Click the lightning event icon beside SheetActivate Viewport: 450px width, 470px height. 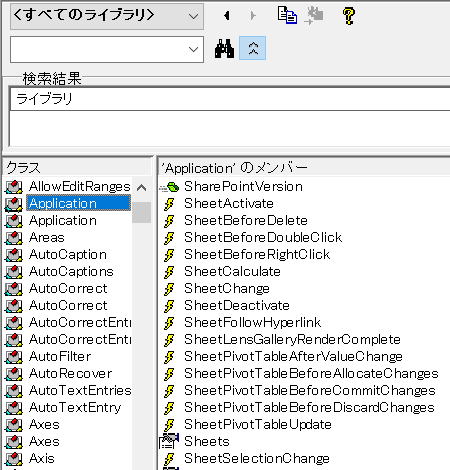click(169, 204)
